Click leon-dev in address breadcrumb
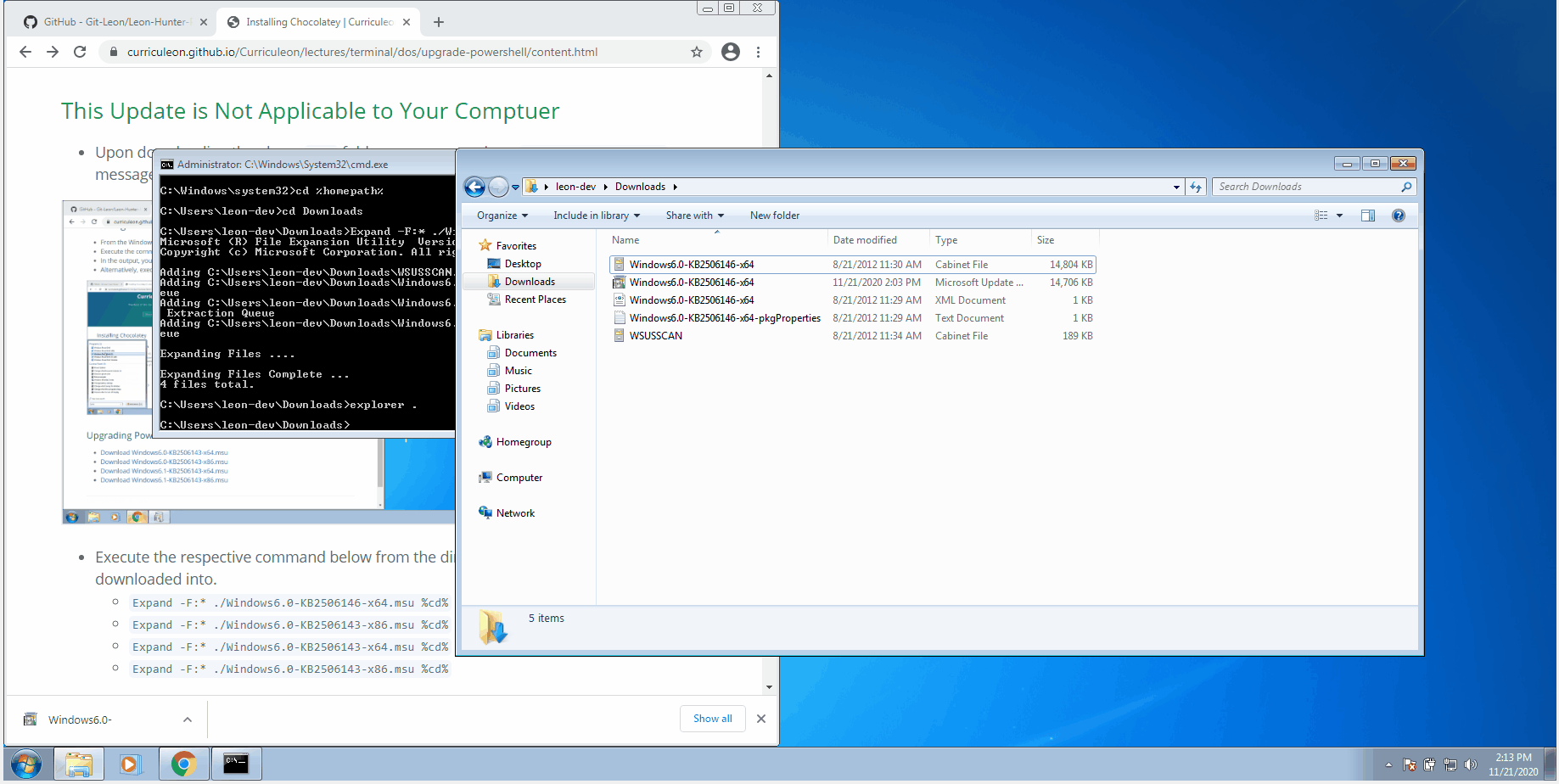Image resolution: width=1559 pixels, height=784 pixels. tap(575, 187)
